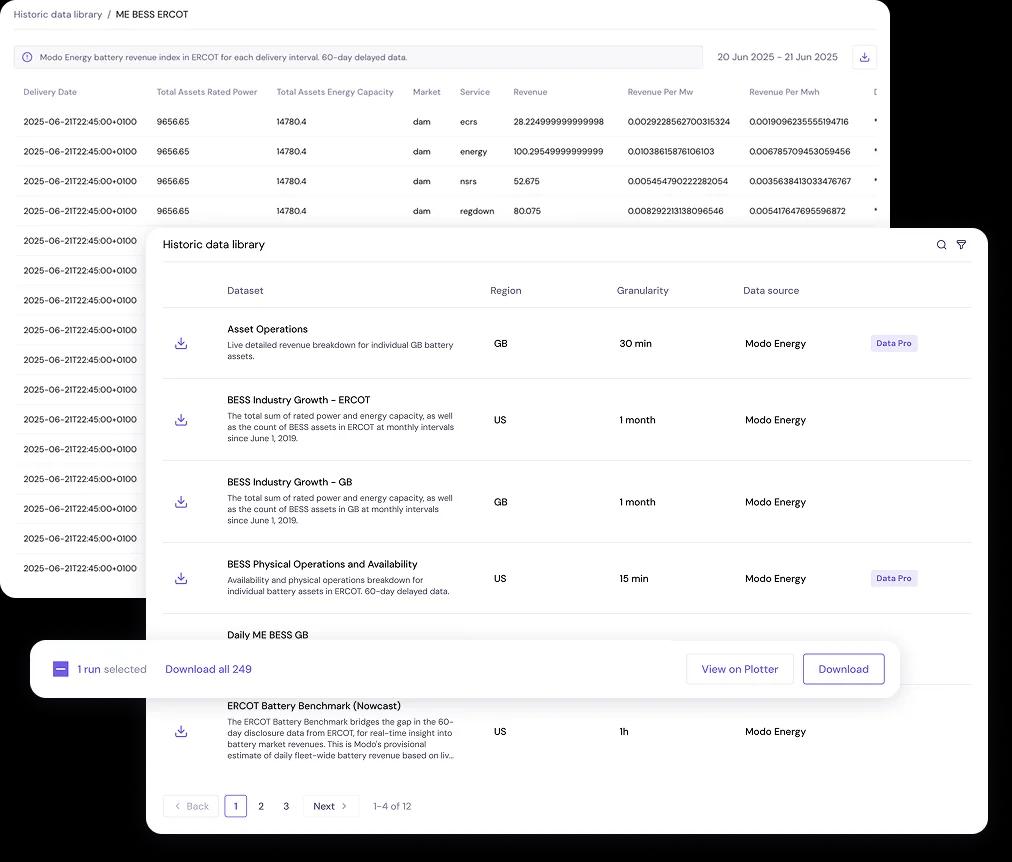Viewport: 1012px width, 862px height.
Task: Download the BESS Physical Operations and Availability dataset
Action: [x=181, y=578]
